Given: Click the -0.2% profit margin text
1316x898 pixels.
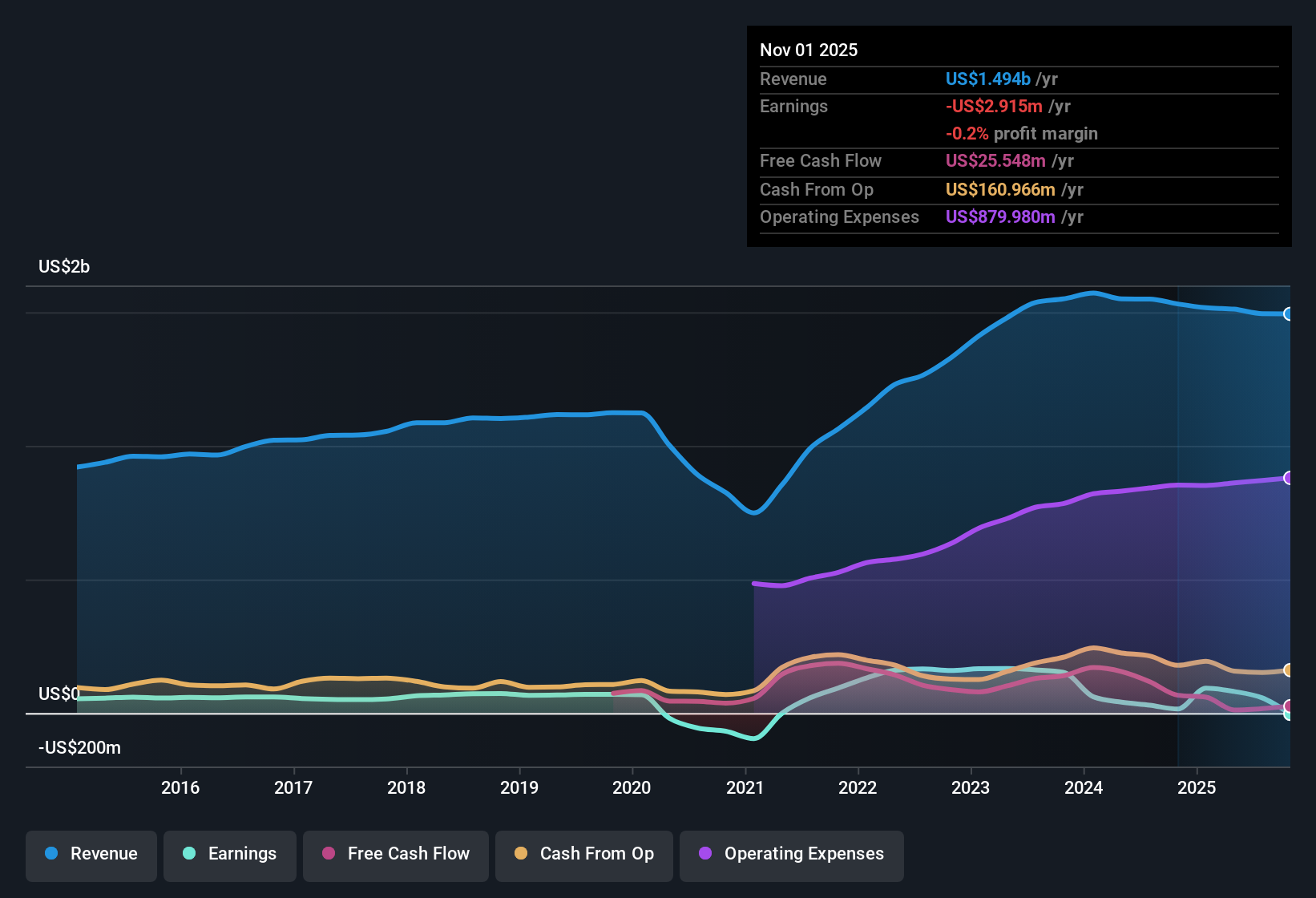Looking at the screenshot, I should point(1022,134).
